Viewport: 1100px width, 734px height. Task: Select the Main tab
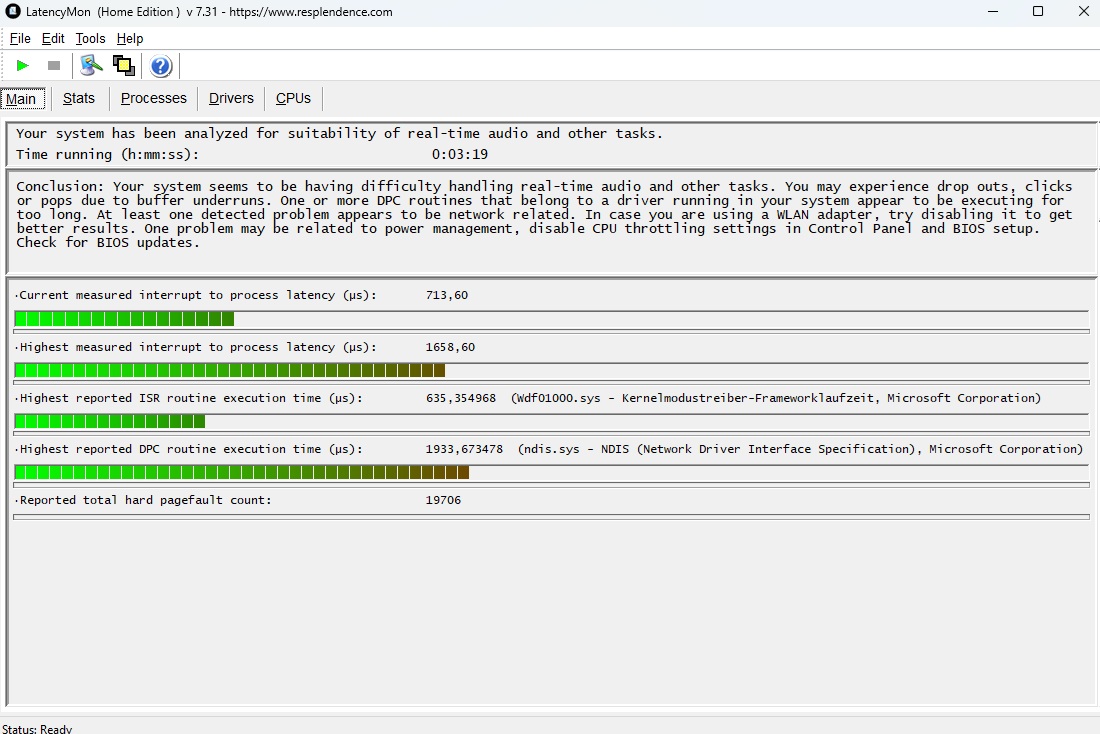pos(21,98)
